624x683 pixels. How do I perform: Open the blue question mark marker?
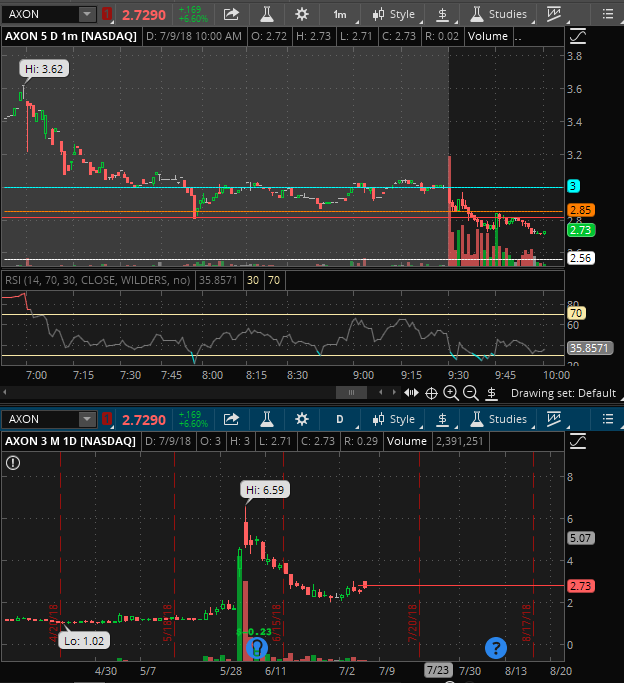coord(496,648)
